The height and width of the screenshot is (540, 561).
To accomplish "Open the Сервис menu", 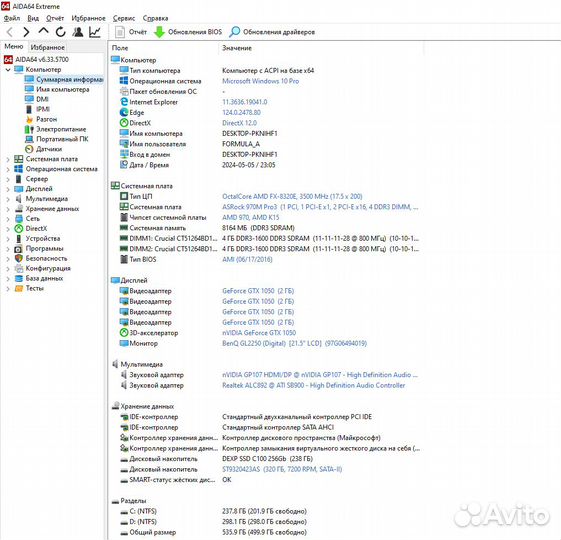I will 124,18.
